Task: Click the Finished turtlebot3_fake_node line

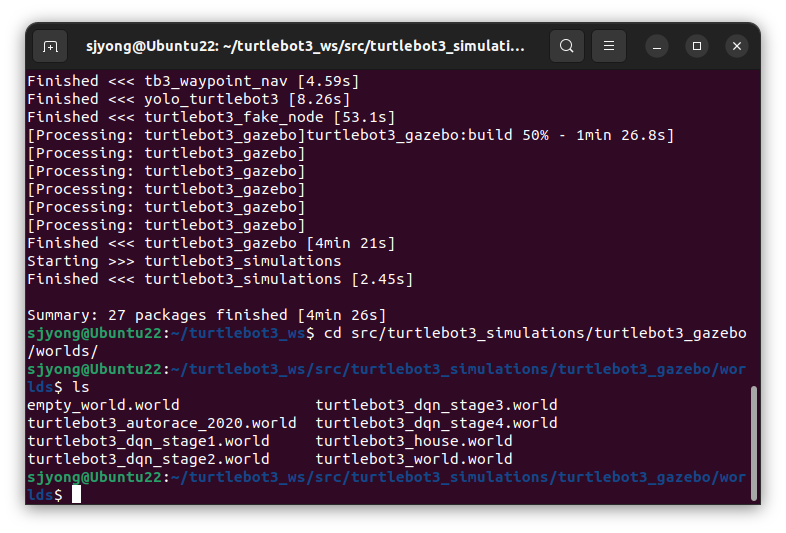Action: (211, 117)
